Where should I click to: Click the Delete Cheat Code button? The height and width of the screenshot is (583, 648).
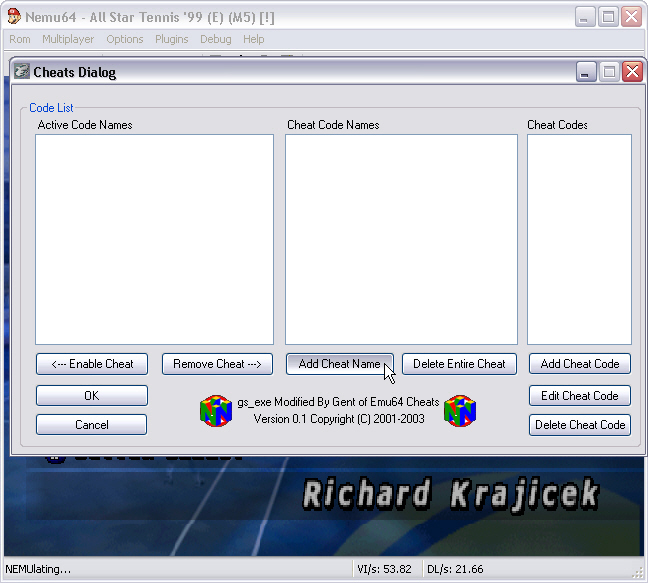pos(580,425)
